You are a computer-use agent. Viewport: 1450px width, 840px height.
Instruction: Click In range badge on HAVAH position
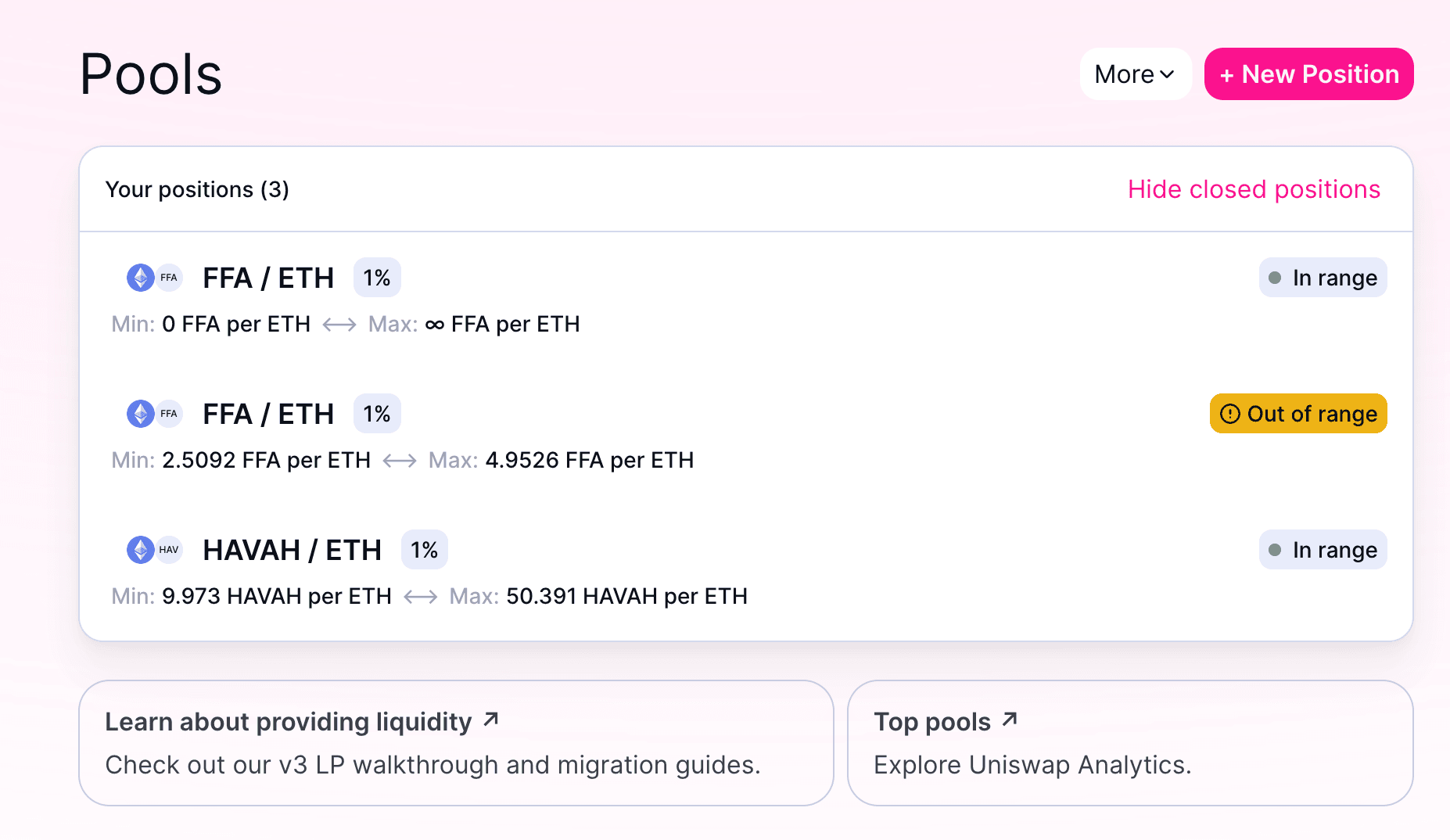click(x=1323, y=550)
